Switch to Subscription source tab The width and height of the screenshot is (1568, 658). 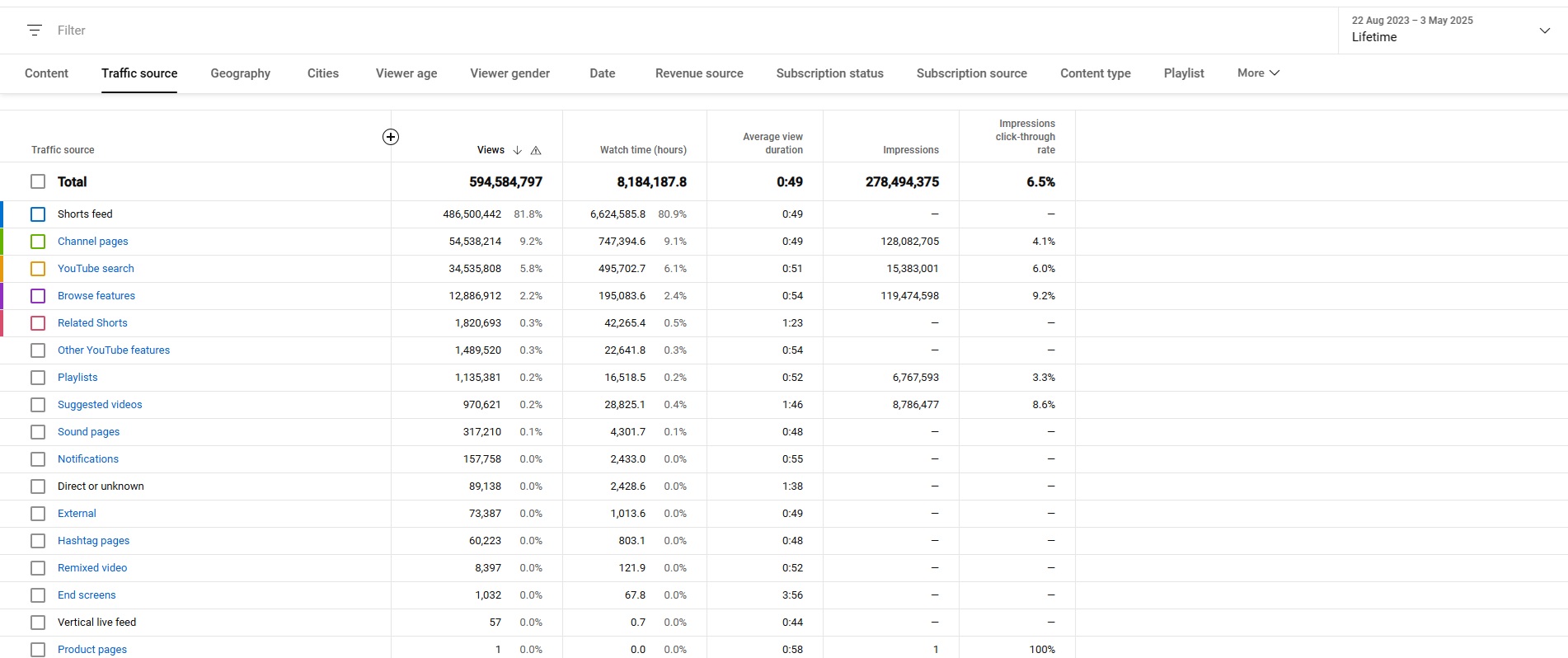point(971,73)
